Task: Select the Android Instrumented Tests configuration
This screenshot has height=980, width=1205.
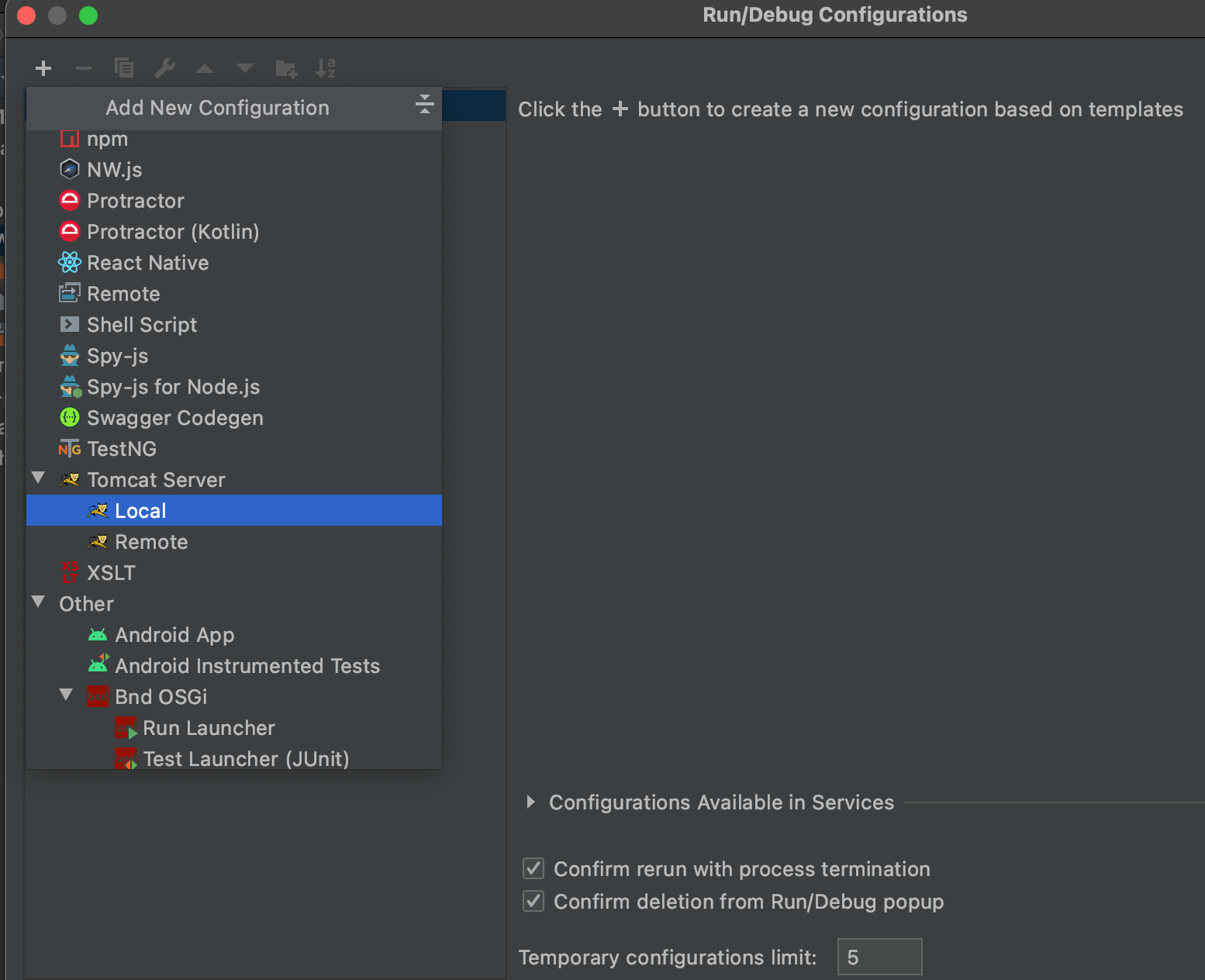Action: click(234, 665)
